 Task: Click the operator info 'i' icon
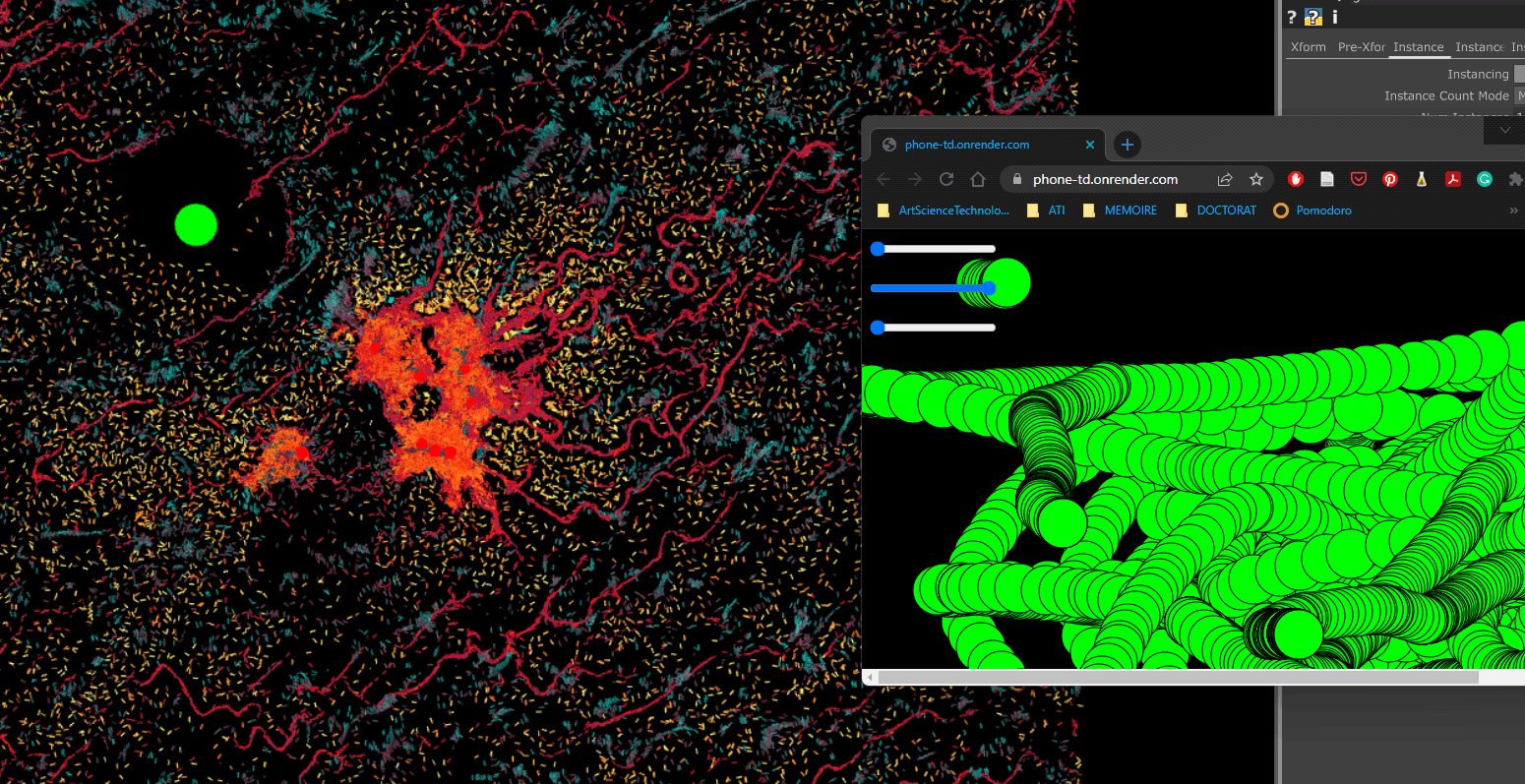(x=1335, y=17)
